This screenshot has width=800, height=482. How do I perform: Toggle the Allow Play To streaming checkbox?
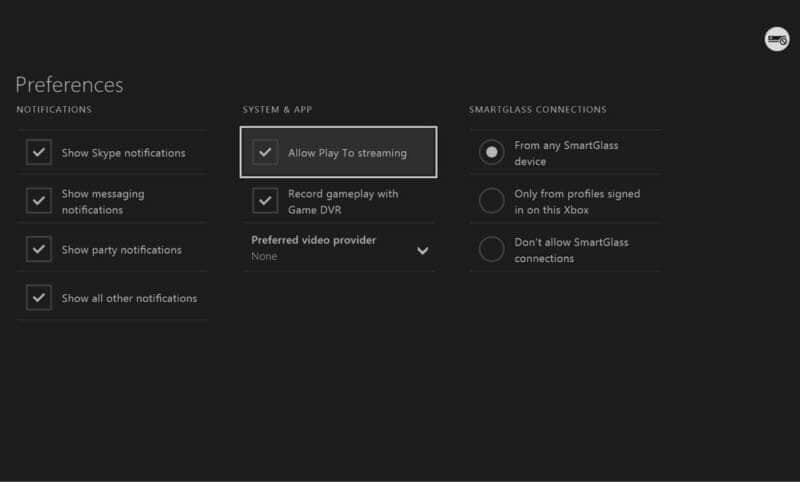[265, 153]
